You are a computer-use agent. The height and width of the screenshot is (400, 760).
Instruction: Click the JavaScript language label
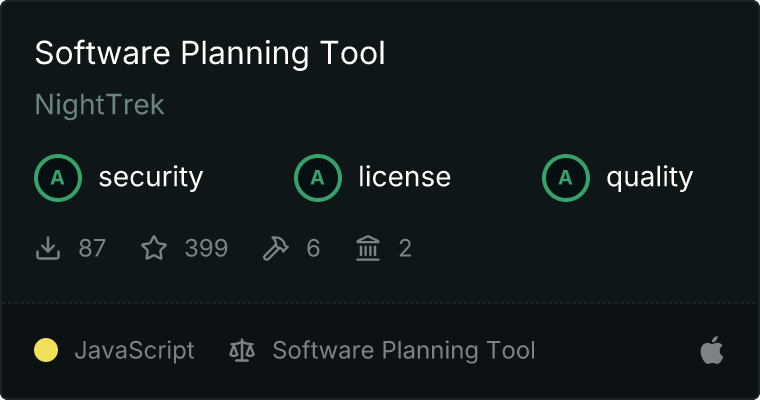pos(134,350)
